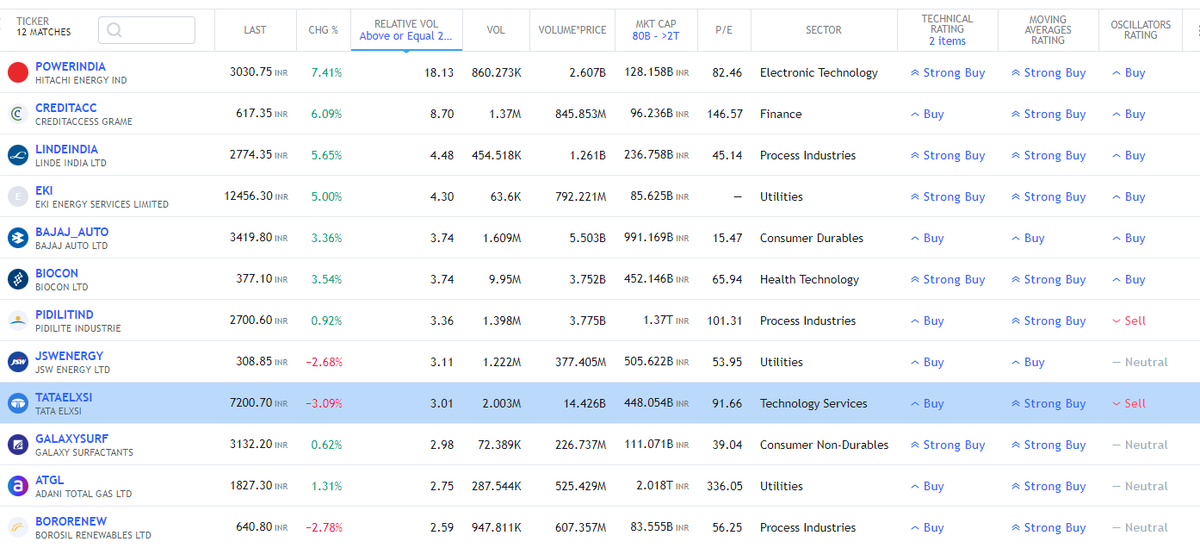Click BIOCON's Health Technology sector cell
1200x554 pixels.
809,279
